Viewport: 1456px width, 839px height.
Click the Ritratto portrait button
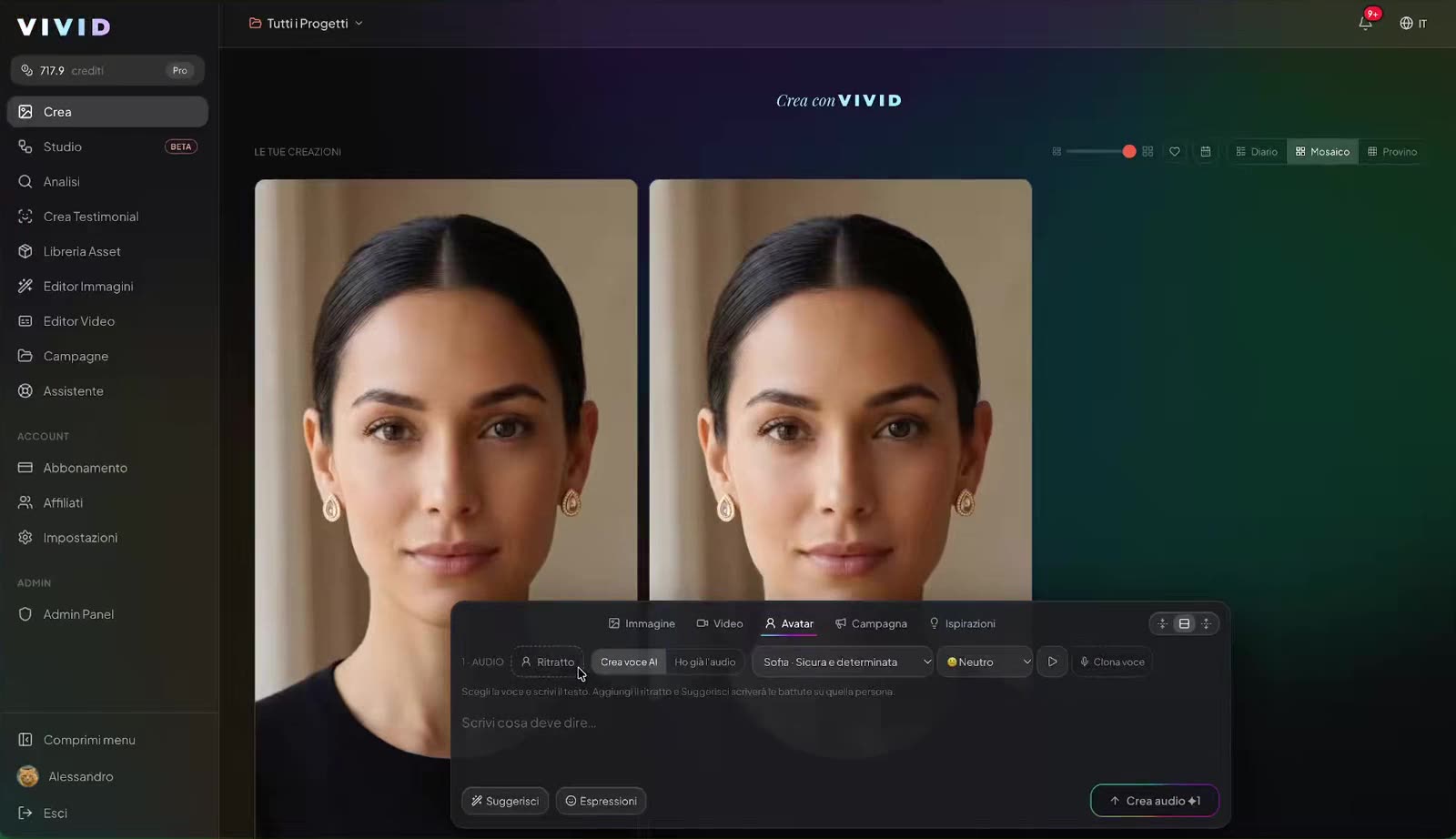548,662
